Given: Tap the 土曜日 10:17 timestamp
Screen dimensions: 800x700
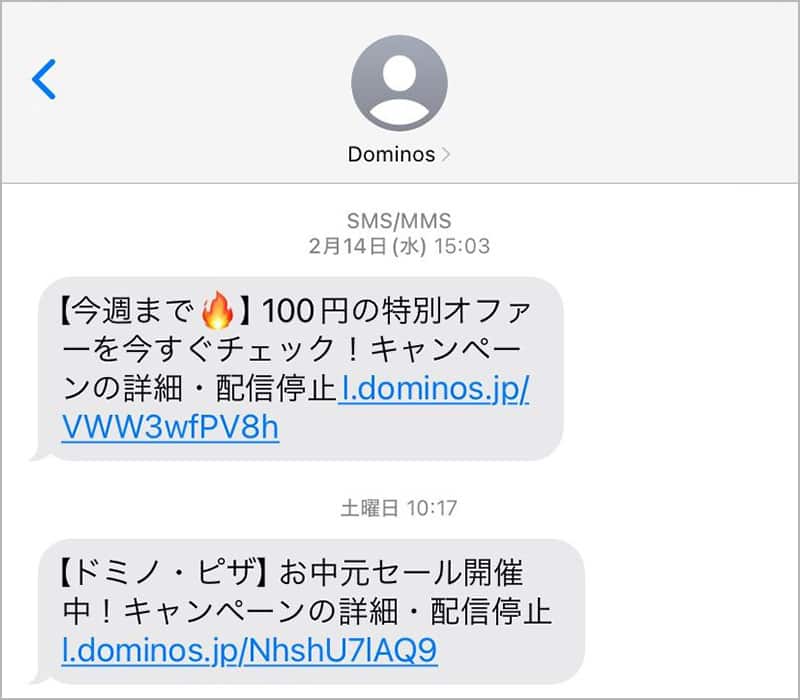Looking at the screenshot, I should point(399,508).
